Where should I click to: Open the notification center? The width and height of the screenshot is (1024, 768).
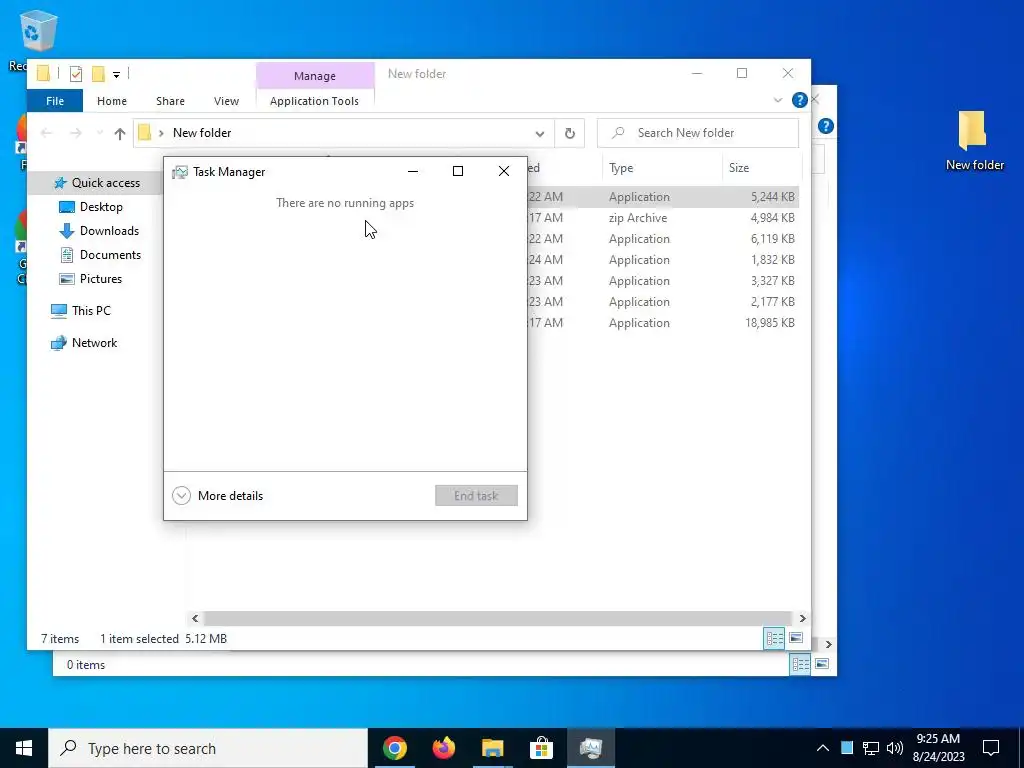pos(991,748)
